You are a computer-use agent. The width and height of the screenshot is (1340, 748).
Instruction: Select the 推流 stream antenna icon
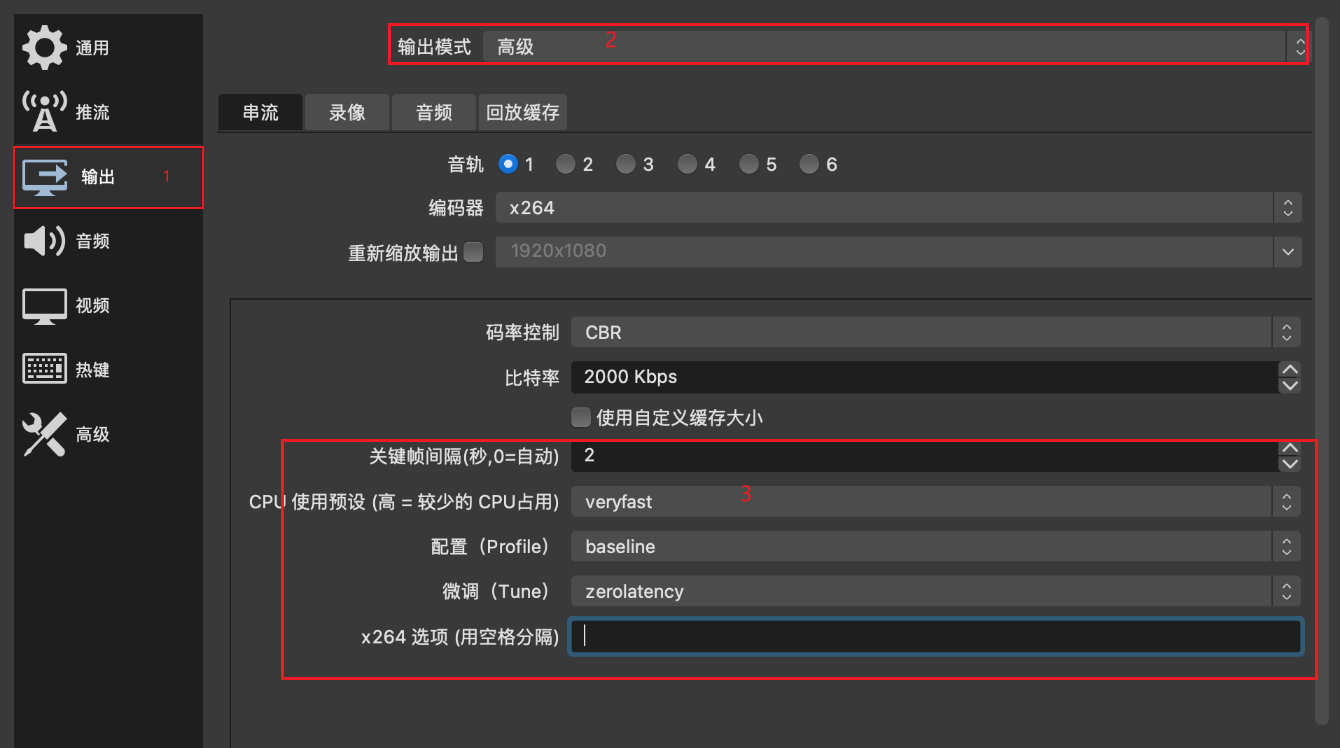pos(44,112)
